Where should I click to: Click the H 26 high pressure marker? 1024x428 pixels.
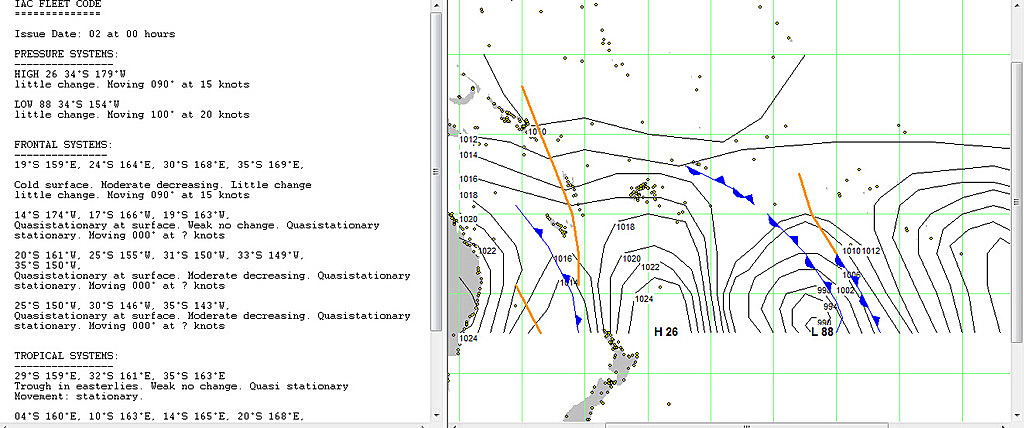pos(666,331)
